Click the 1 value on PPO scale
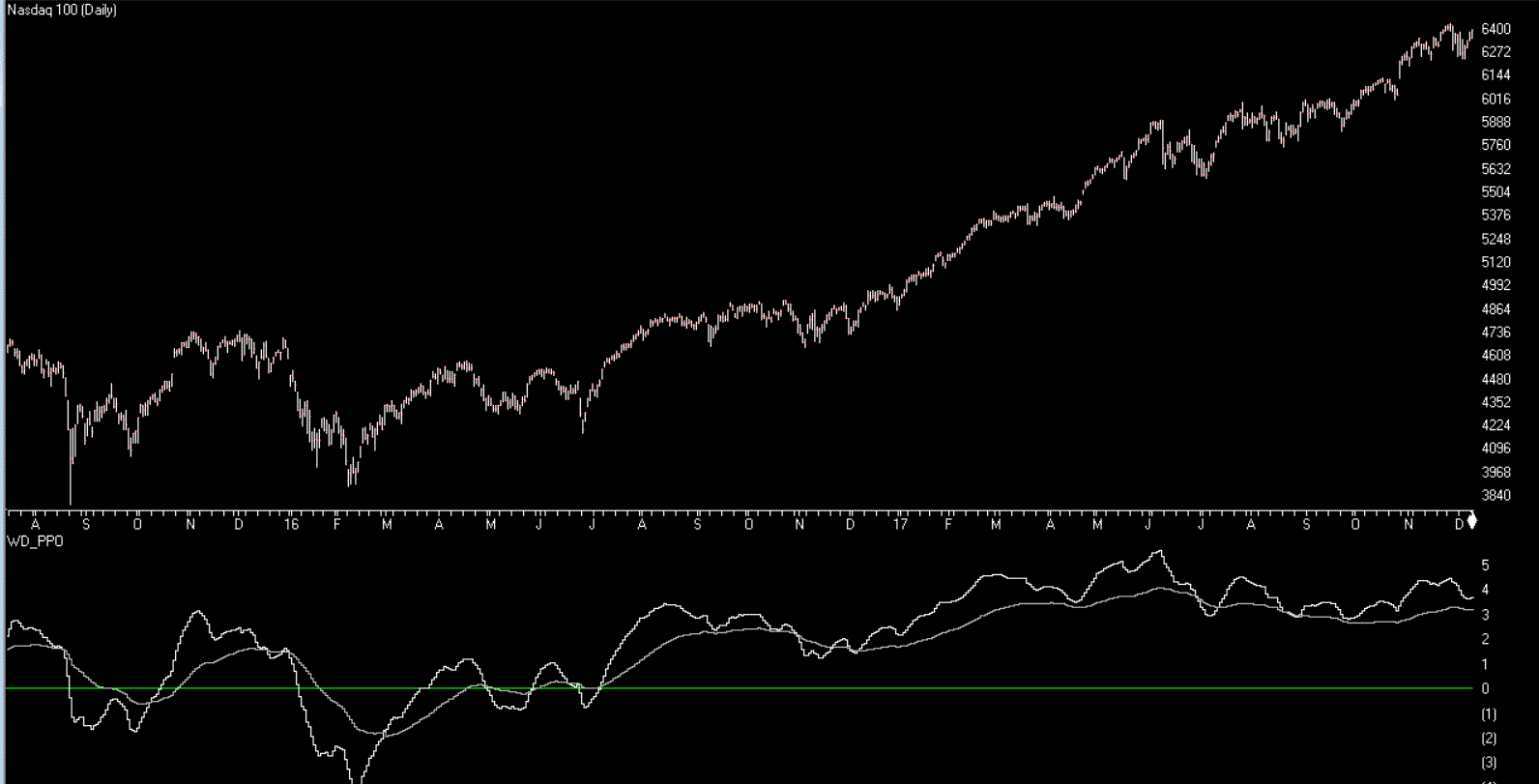This screenshot has width=1539, height=784. [1486, 664]
